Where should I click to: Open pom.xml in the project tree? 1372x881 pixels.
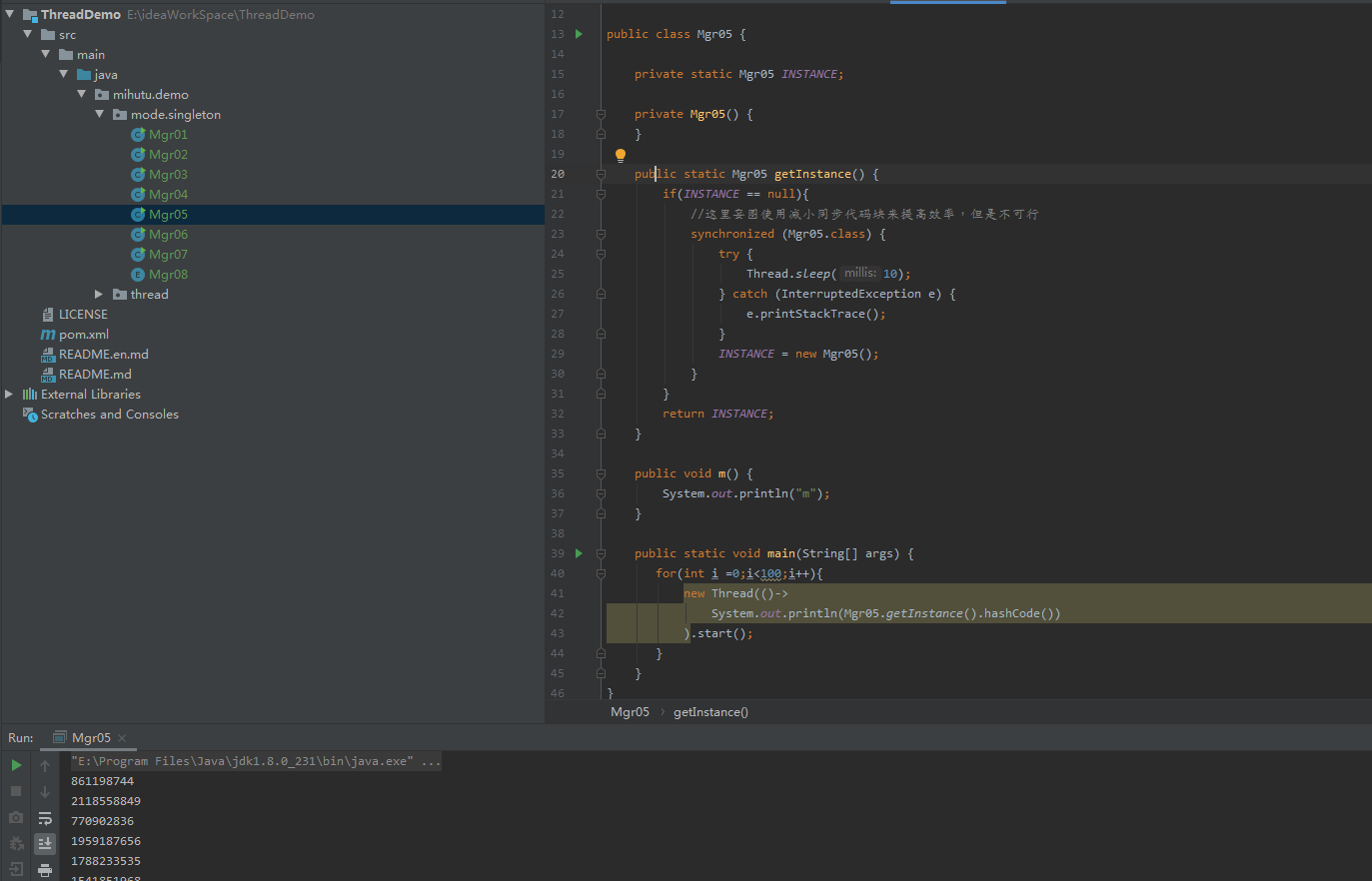pyautogui.click(x=84, y=335)
